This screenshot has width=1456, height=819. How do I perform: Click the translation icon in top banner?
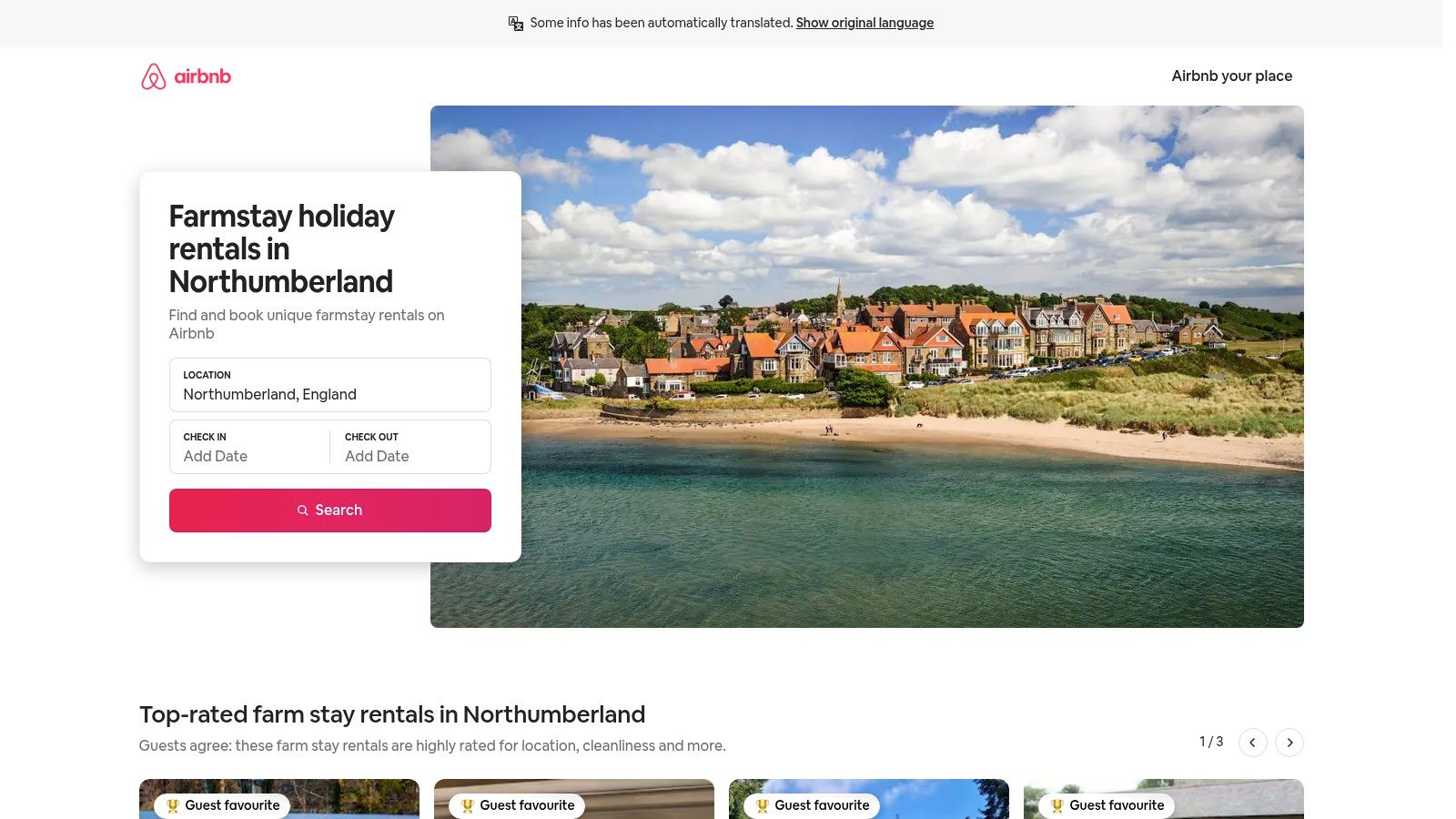(x=516, y=24)
